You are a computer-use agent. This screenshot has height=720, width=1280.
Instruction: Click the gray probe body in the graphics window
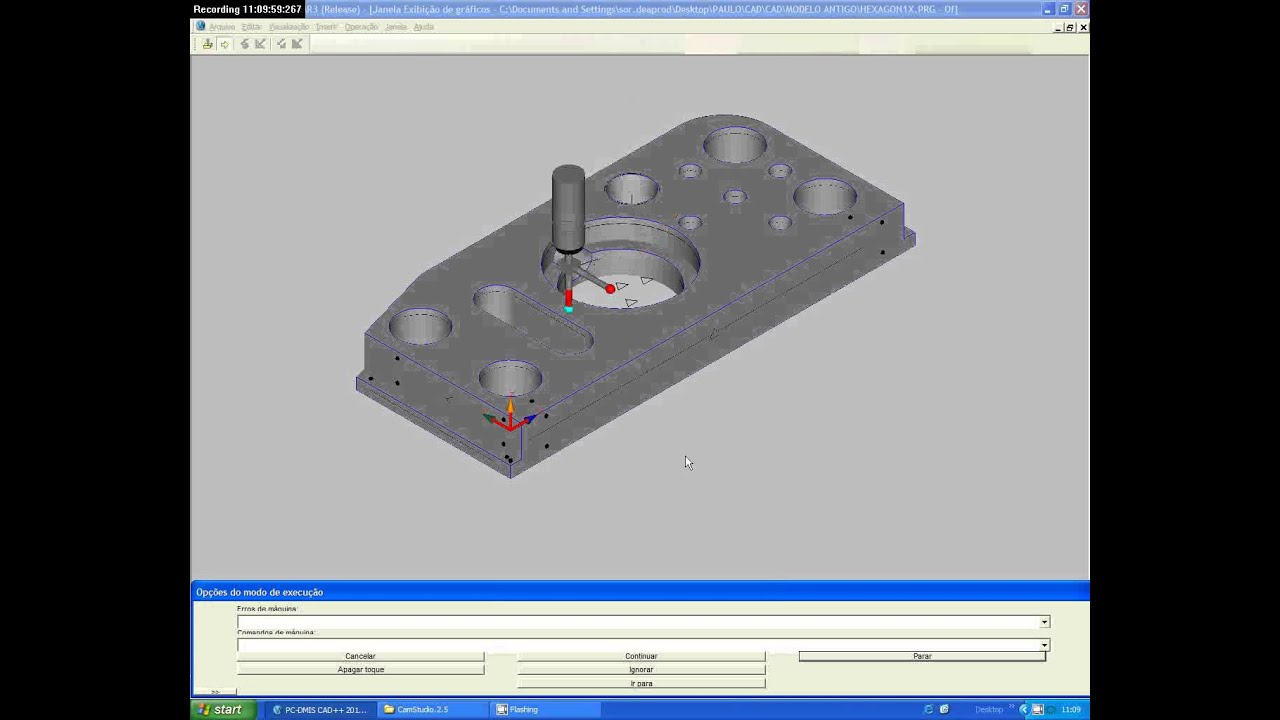(x=568, y=208)
